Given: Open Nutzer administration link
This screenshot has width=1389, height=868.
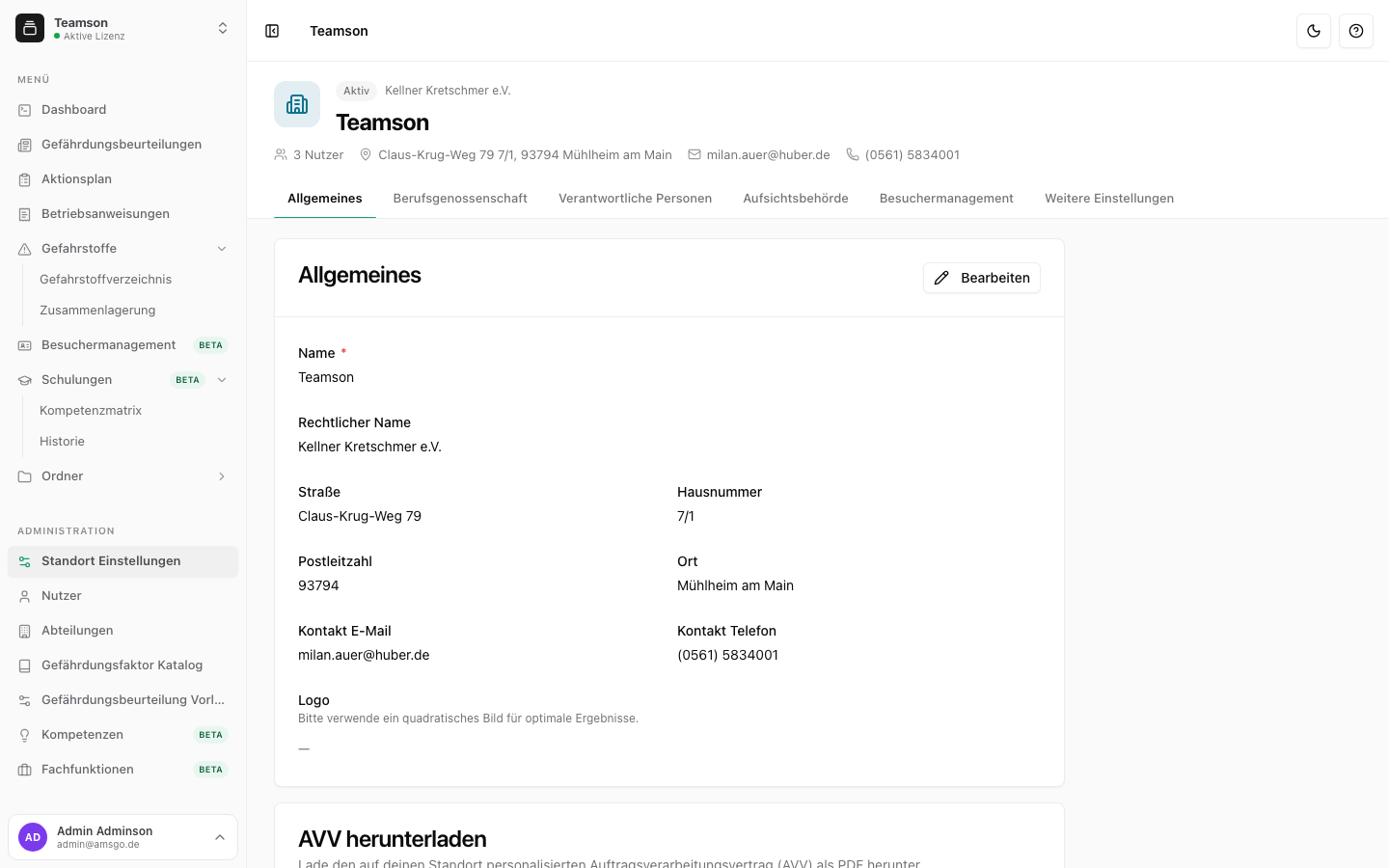Looking at the screenshot, I should tap(123, 596).
